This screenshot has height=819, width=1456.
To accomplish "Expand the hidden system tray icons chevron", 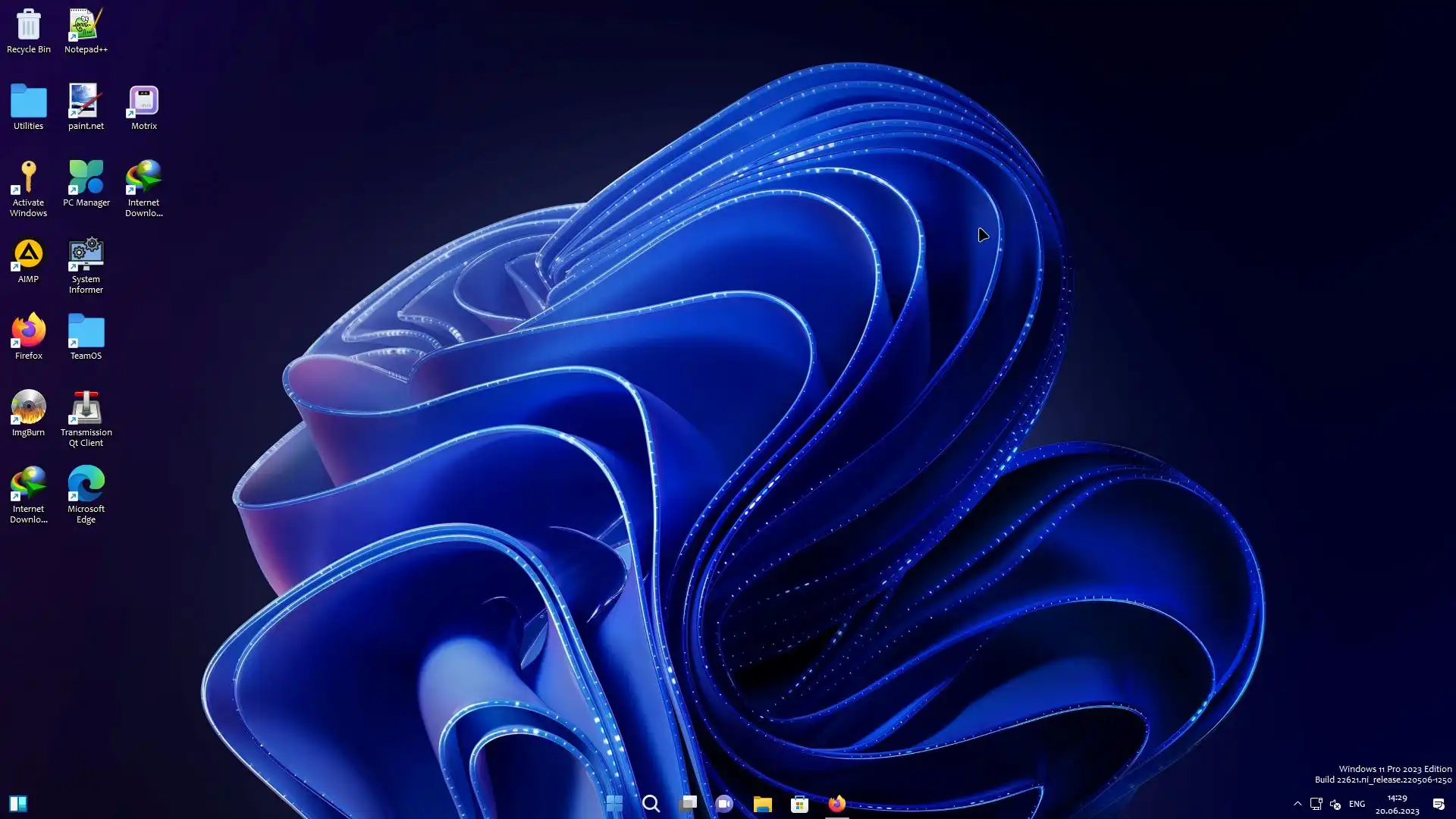I will (1298, 804).
